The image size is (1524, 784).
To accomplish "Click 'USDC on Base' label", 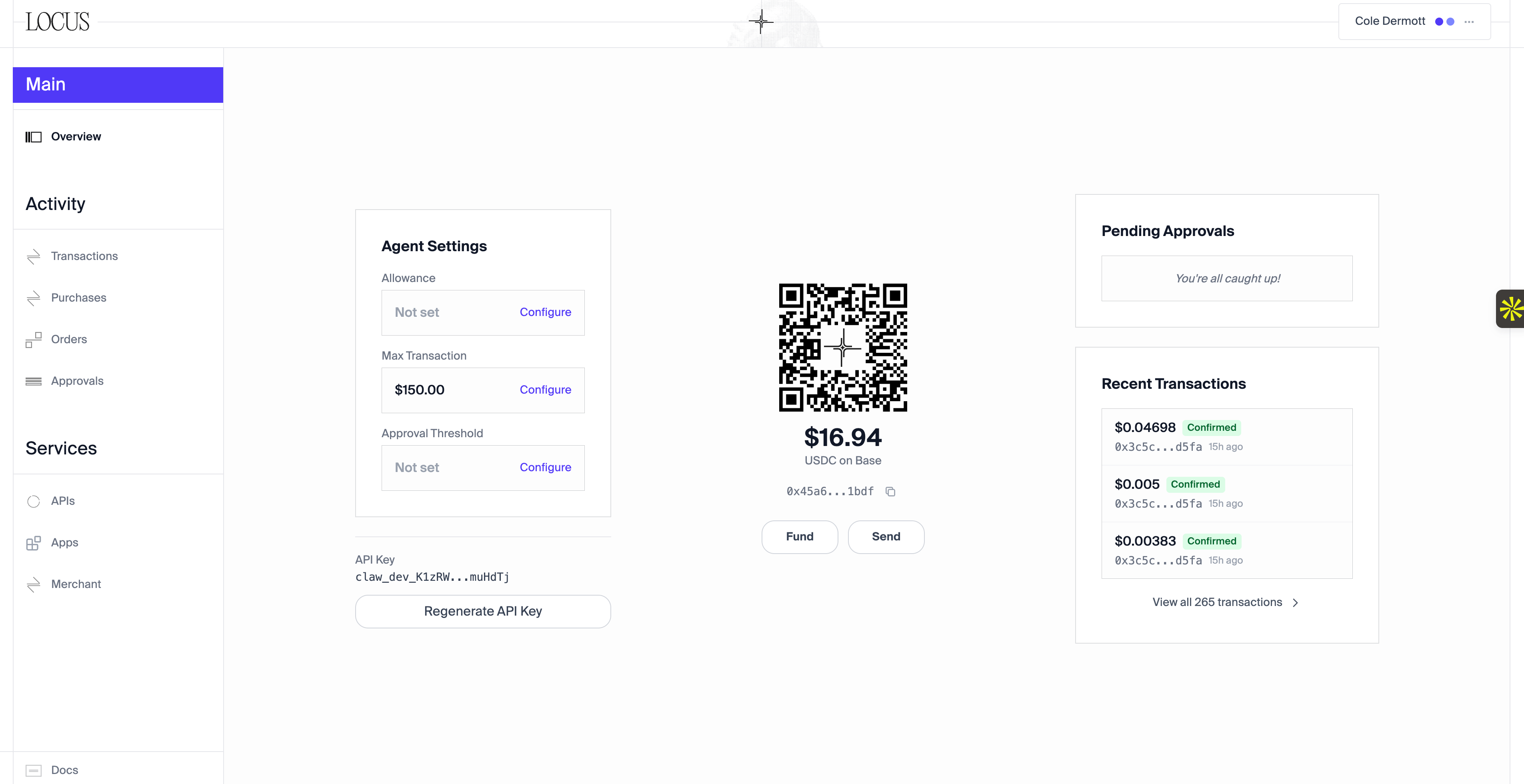I will pos(843,460).
